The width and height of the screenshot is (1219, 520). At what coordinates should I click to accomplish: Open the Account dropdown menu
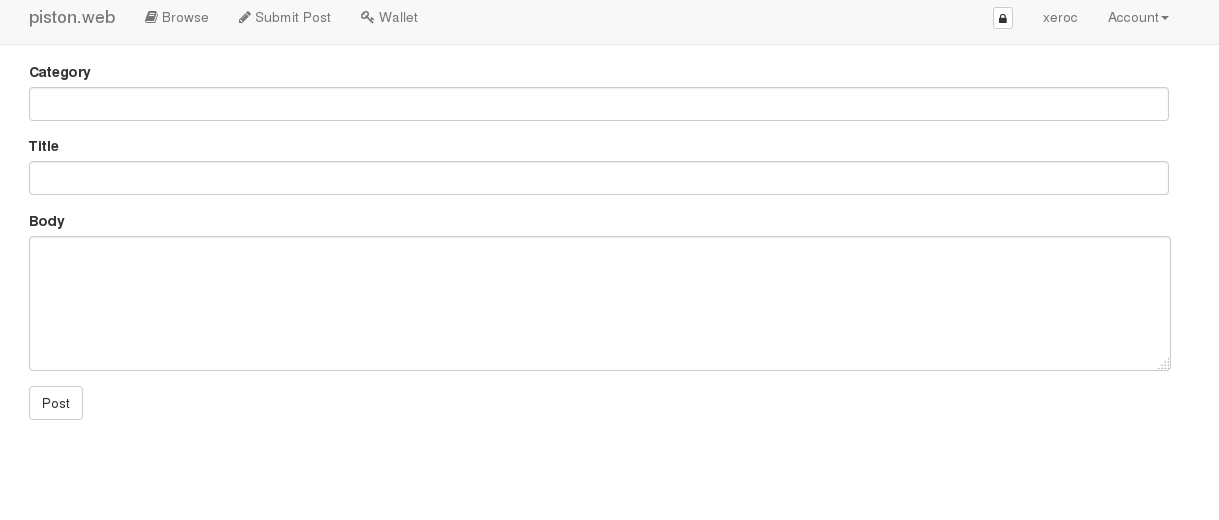coord(1138,17)
